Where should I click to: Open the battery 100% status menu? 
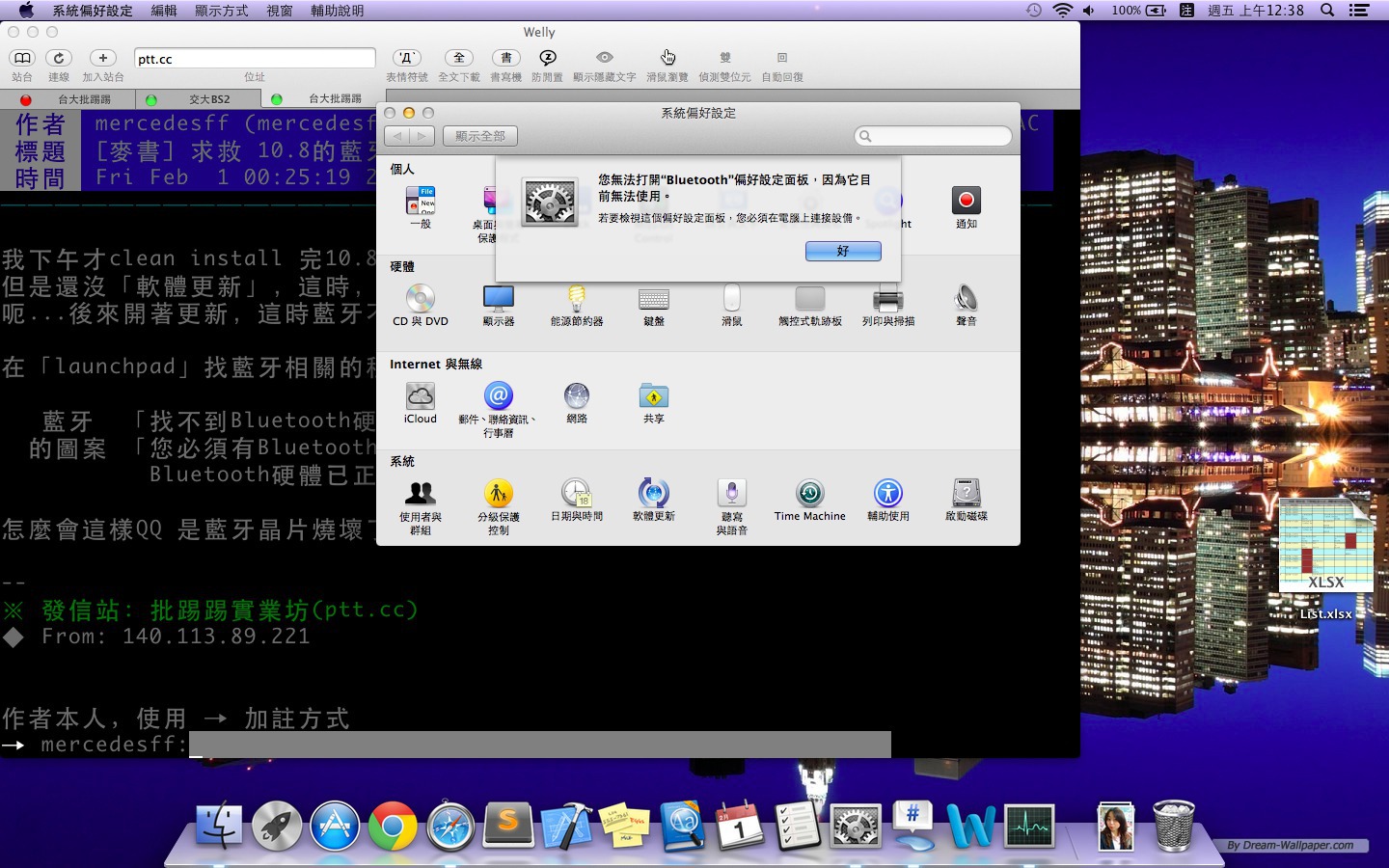pyautogui.click(x=1139, y=11)
